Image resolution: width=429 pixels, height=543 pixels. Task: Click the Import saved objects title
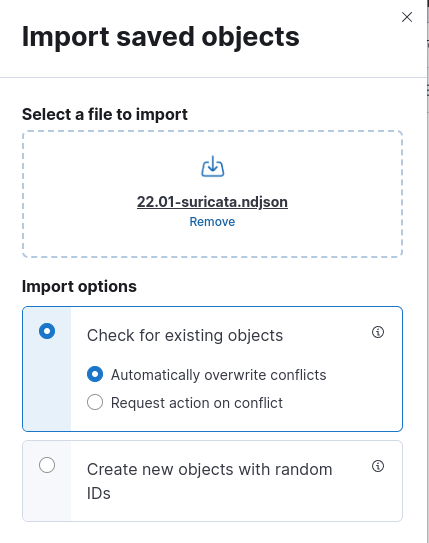click(161, 37)
